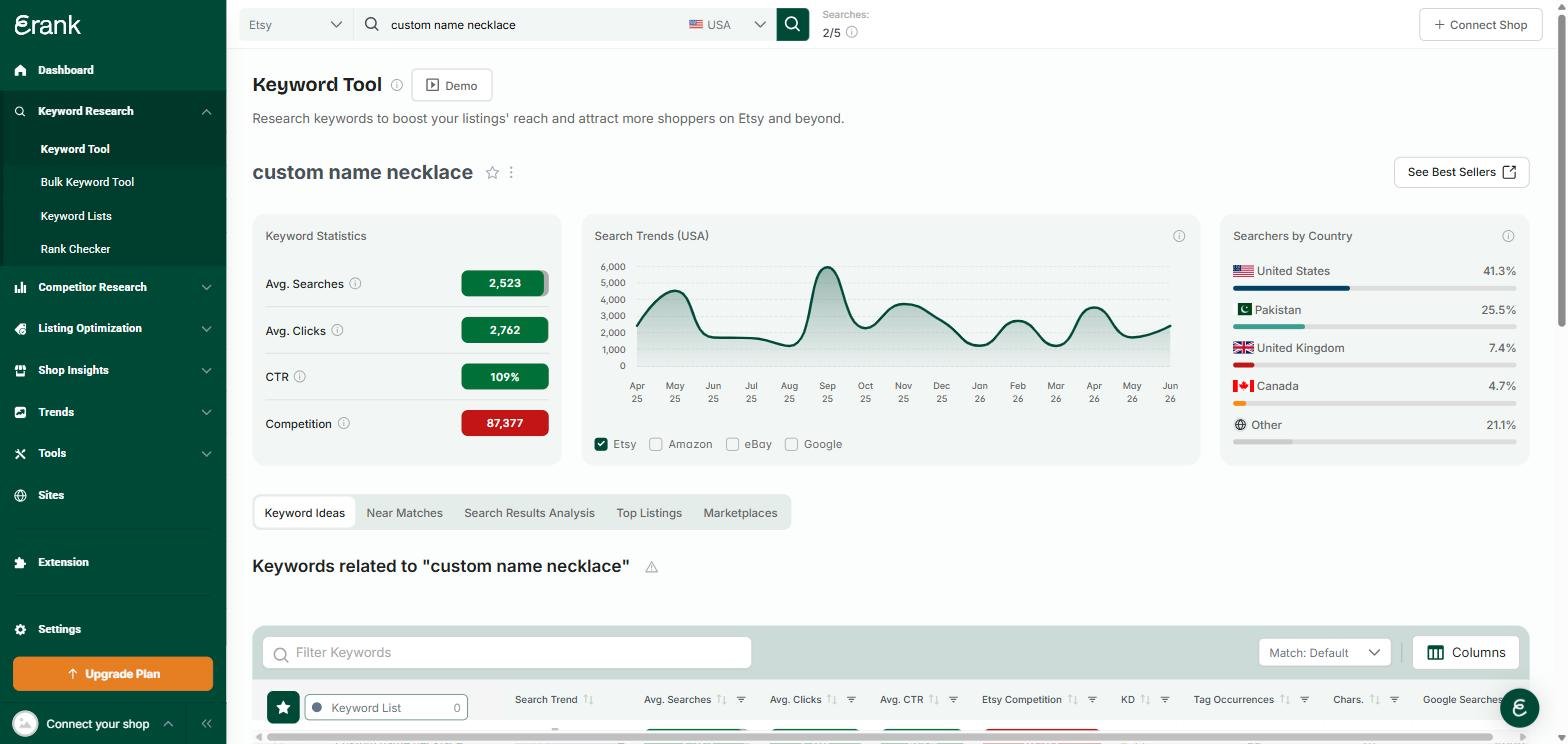Open the Etsy marketplace dropdown
1568x744 pixels.
(296, 24)
